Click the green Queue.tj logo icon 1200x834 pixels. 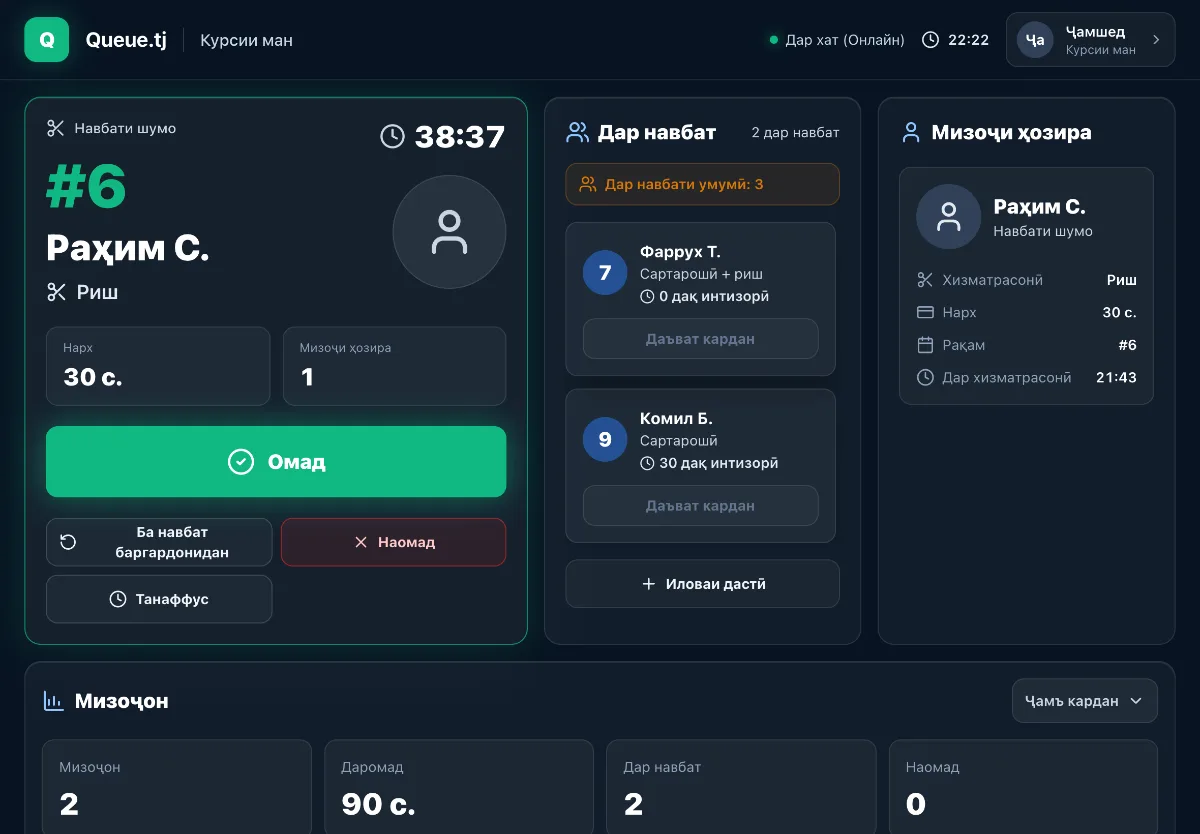click(x=47, y=40)
